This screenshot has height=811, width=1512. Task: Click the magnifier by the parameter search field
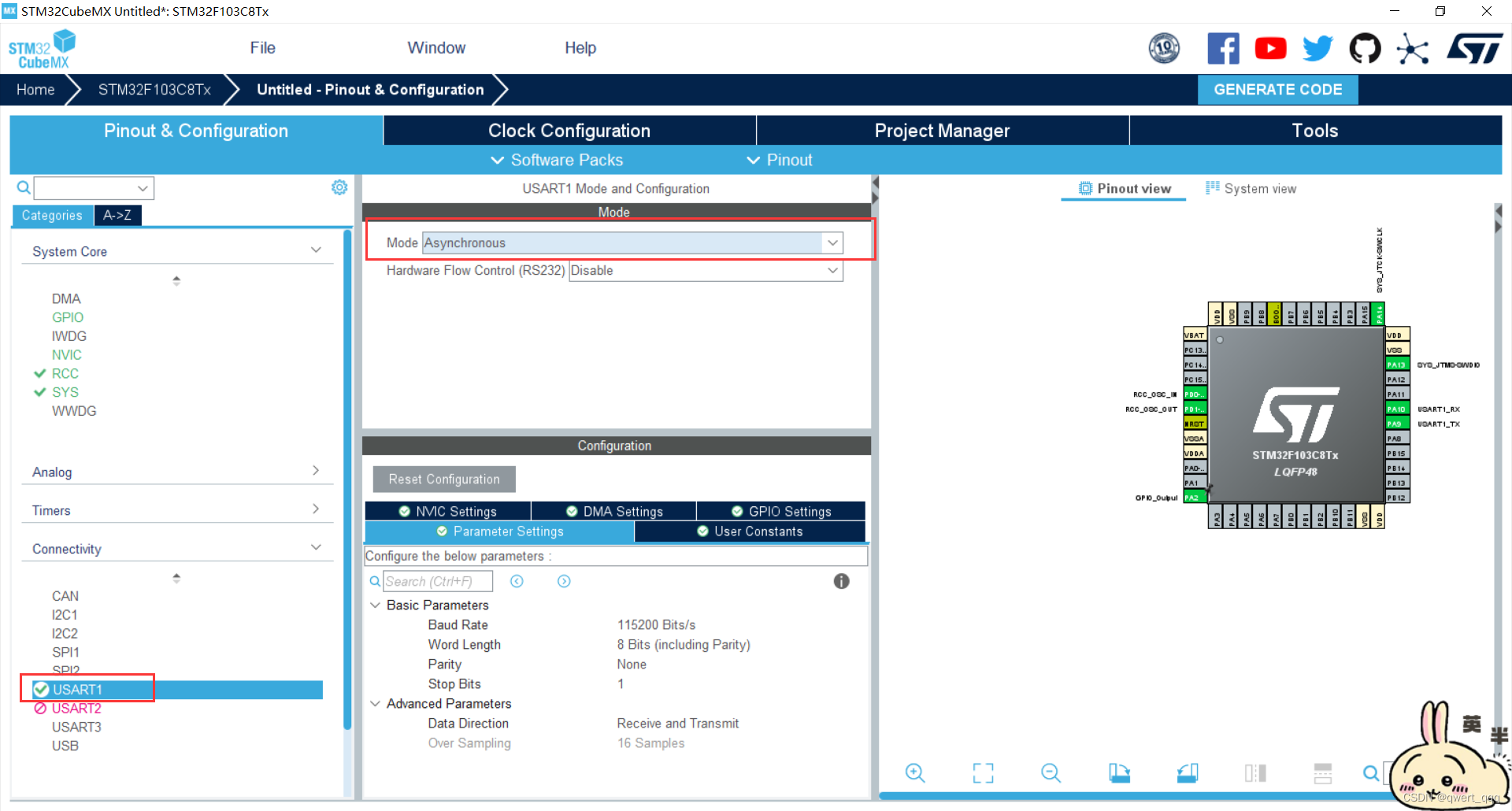[375, 581]
